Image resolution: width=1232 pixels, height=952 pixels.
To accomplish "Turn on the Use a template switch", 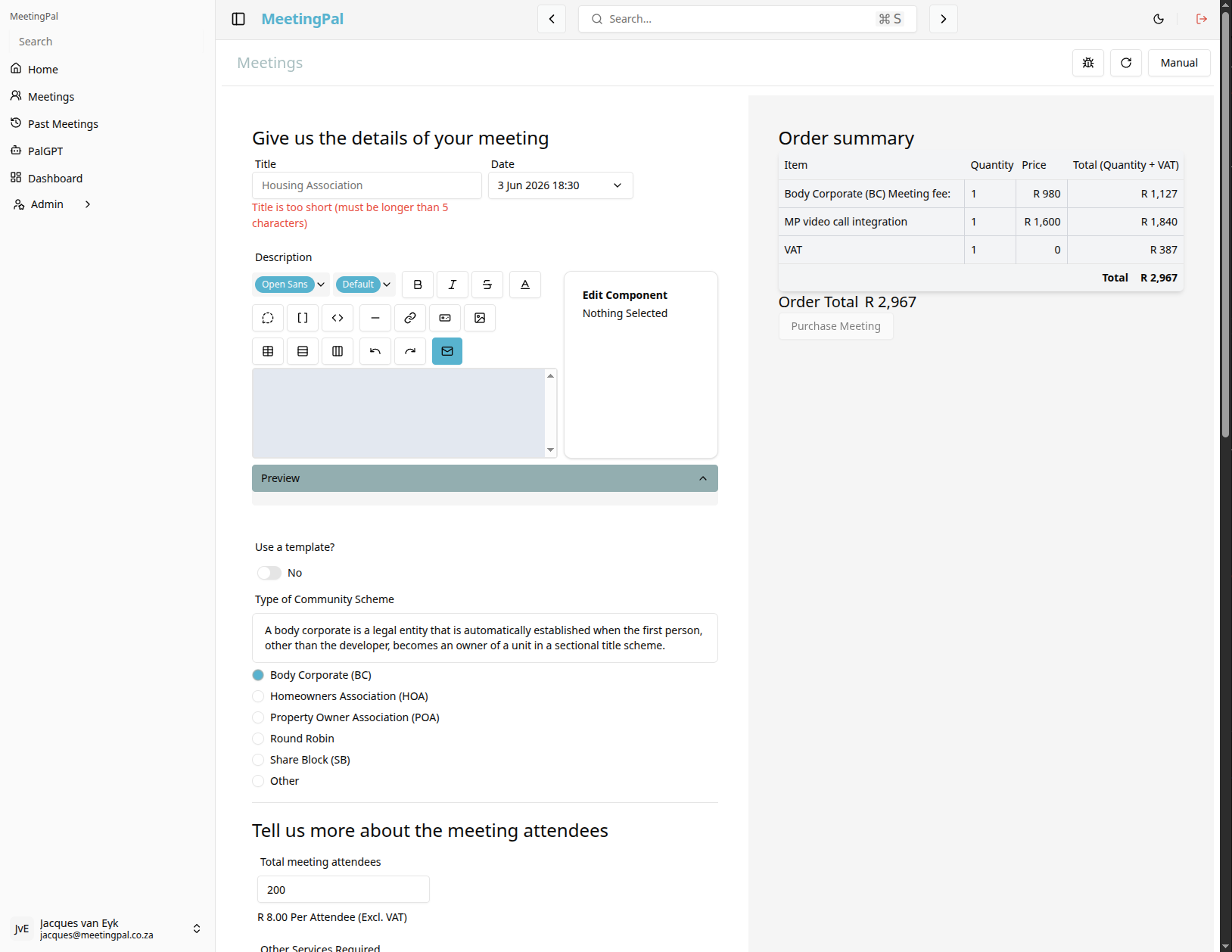I will (269, 573).
